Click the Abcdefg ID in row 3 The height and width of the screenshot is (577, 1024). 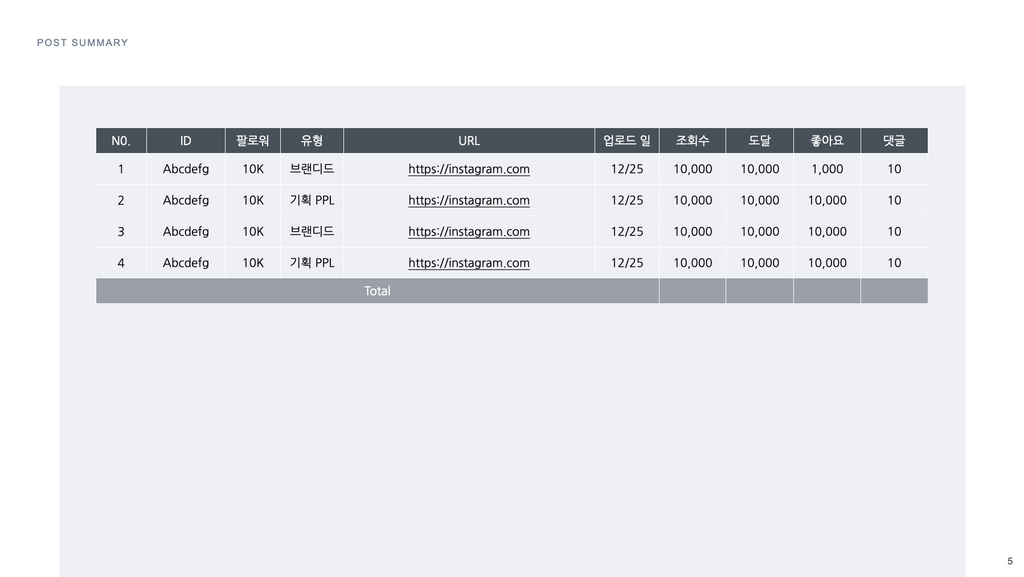click(x=185, y=232)
